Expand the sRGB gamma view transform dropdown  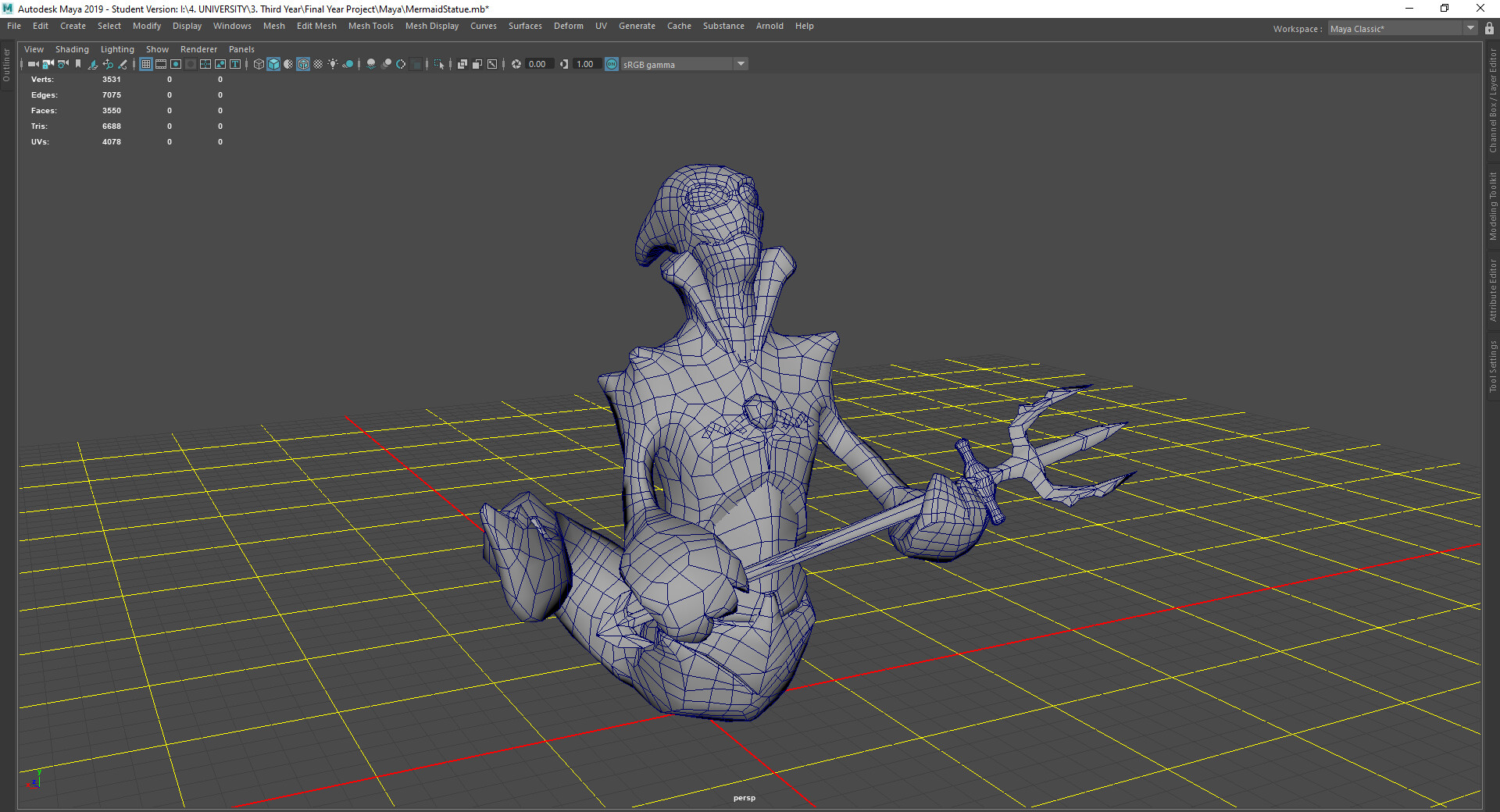(741, 64)
